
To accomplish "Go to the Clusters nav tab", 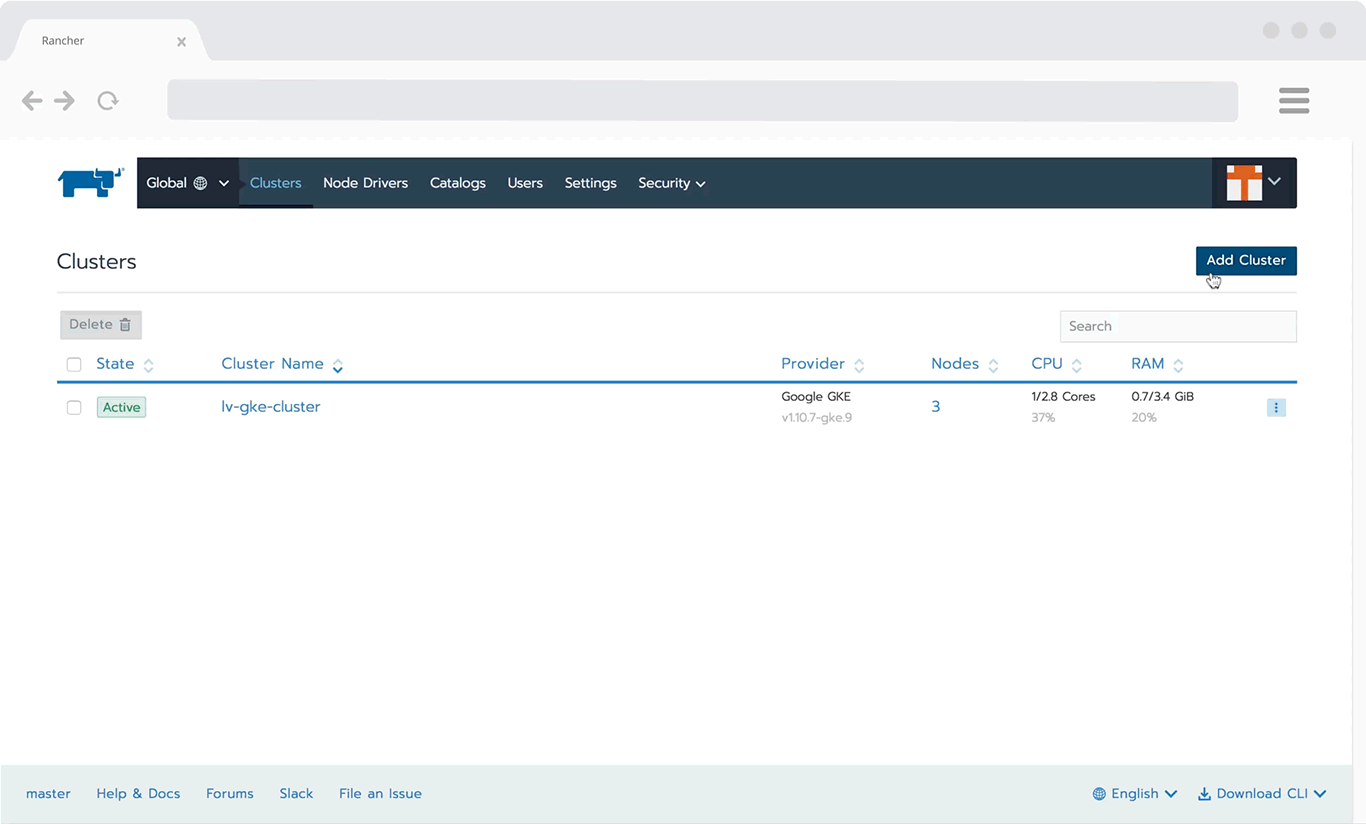I will (276, 183).
